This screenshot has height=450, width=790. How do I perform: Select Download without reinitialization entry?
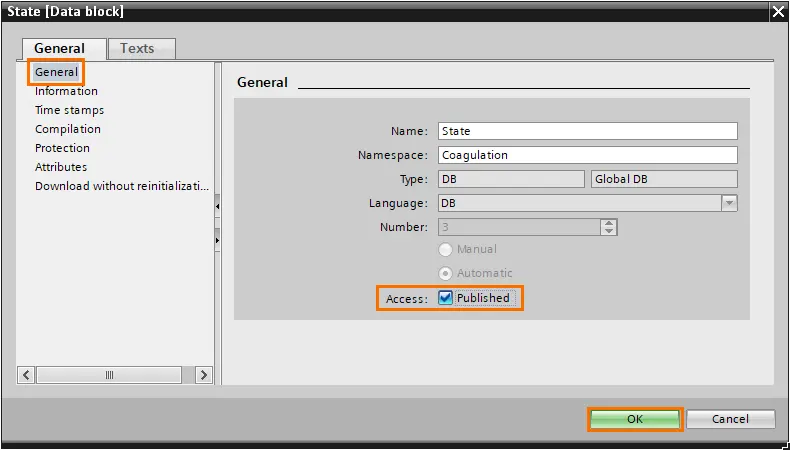point(122,186)
